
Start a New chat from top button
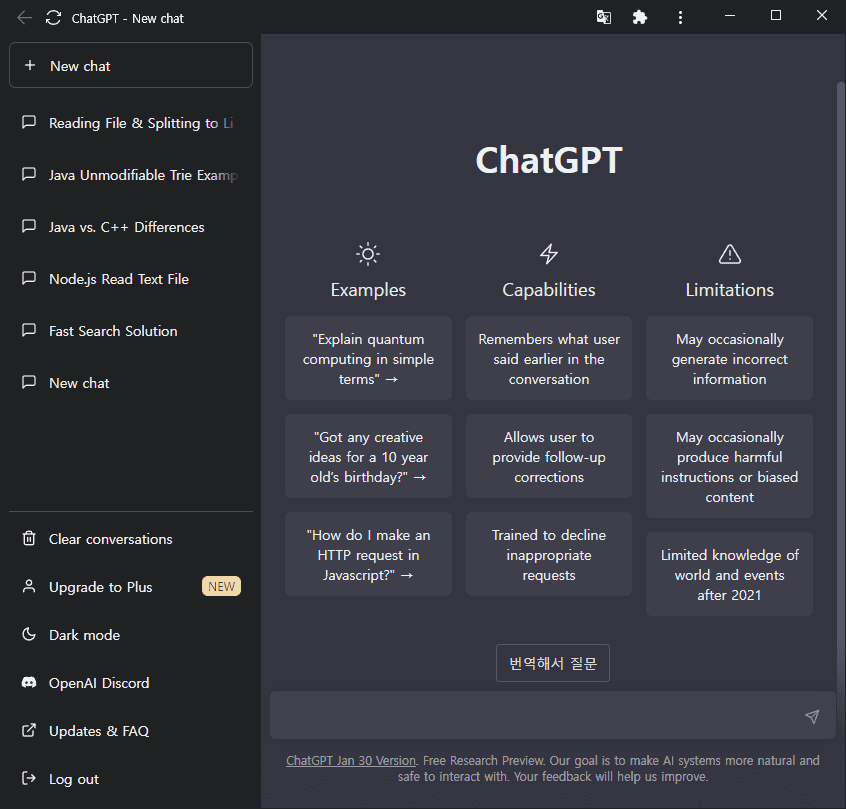coord(131,65)
